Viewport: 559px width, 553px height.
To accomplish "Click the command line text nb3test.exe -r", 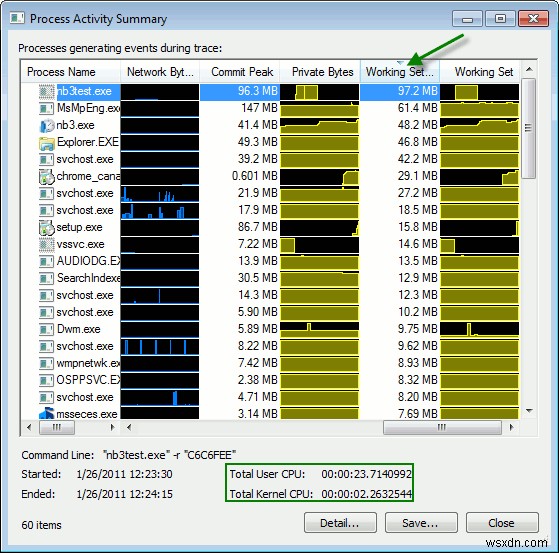I will click(169, 455).
